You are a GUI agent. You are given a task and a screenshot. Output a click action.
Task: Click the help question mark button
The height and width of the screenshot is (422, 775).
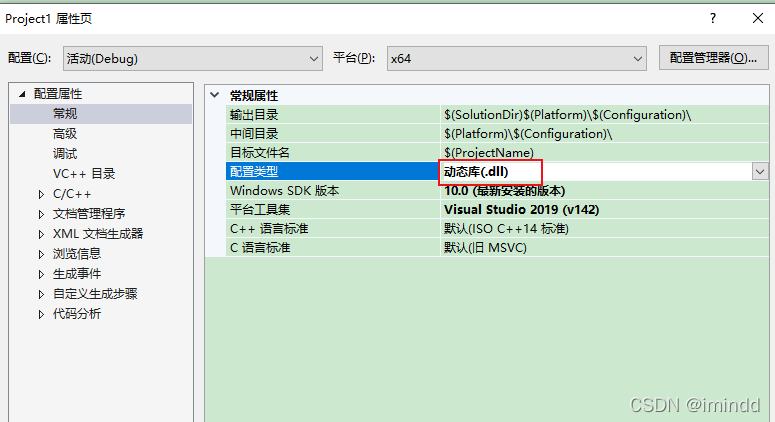(x=713, y=19)
